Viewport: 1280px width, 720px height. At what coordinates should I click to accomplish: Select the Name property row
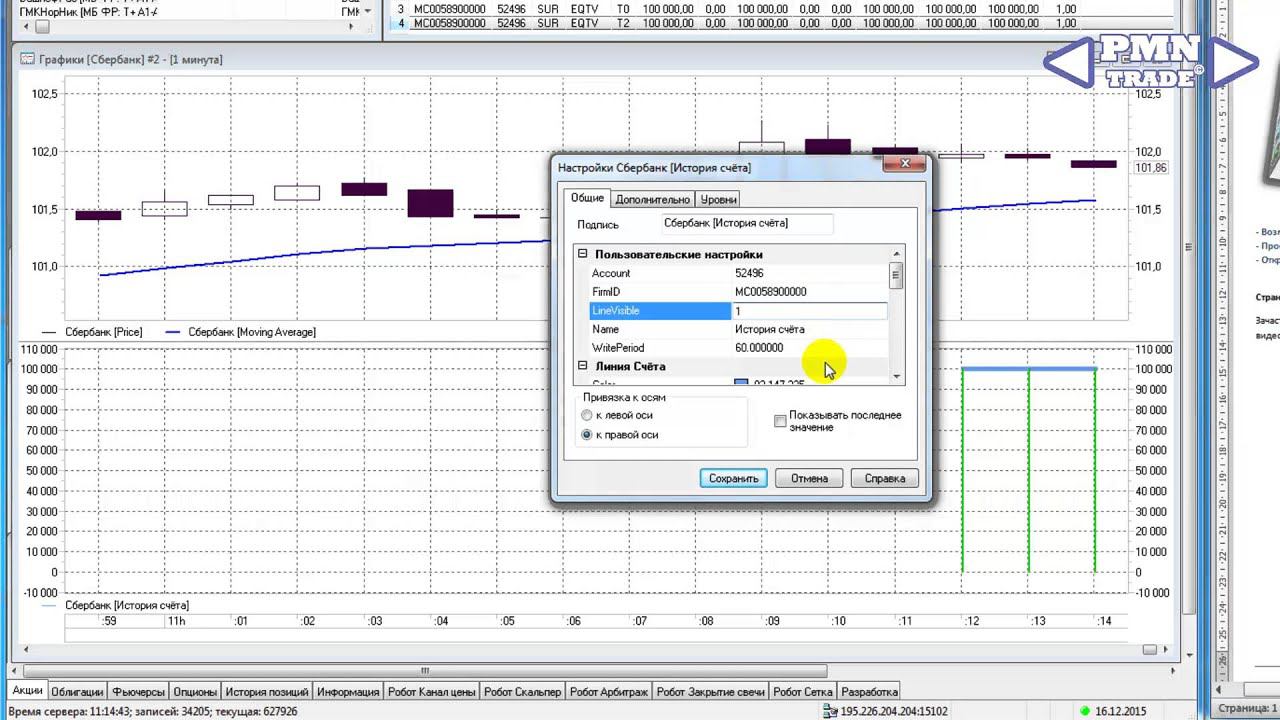(x=739, y=329)
